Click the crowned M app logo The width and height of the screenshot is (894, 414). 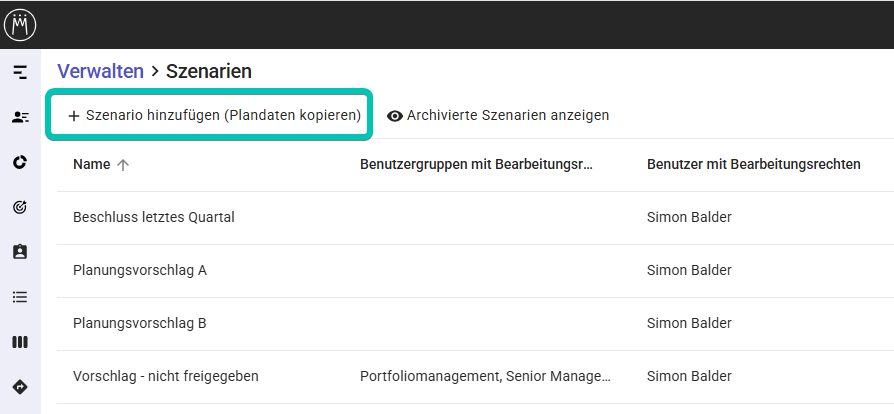(x=20, y=25)
